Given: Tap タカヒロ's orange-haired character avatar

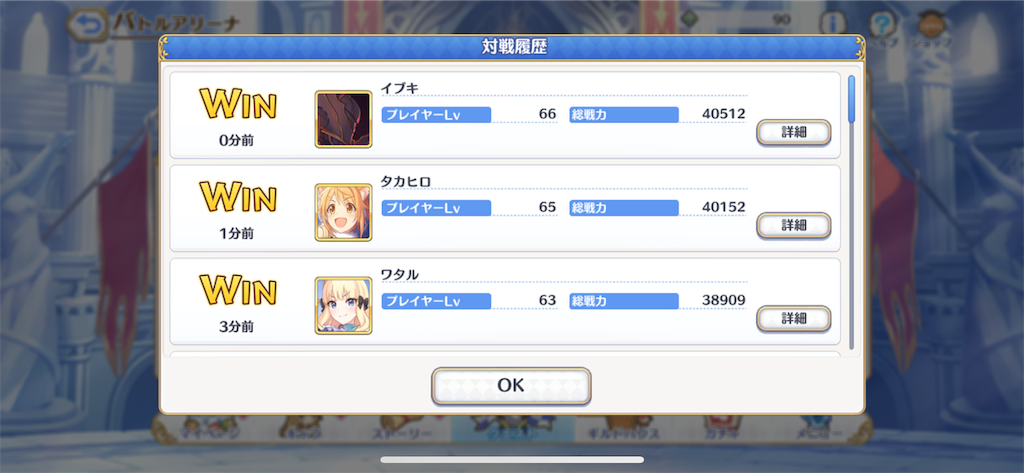Looking at the screenshot, I should (x=344, y=212).
